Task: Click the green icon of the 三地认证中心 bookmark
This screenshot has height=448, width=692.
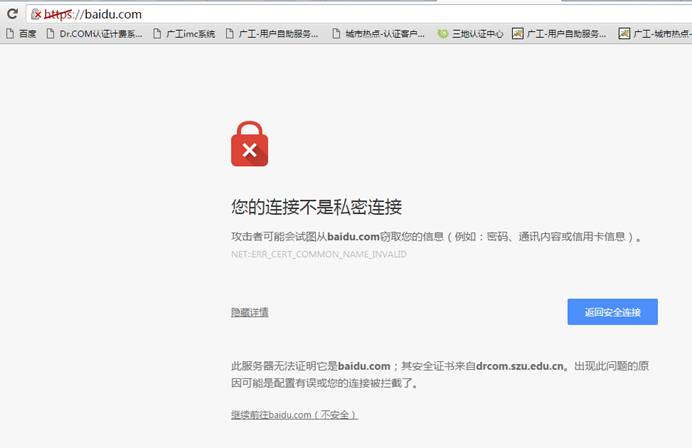Action: click(443, 34)
